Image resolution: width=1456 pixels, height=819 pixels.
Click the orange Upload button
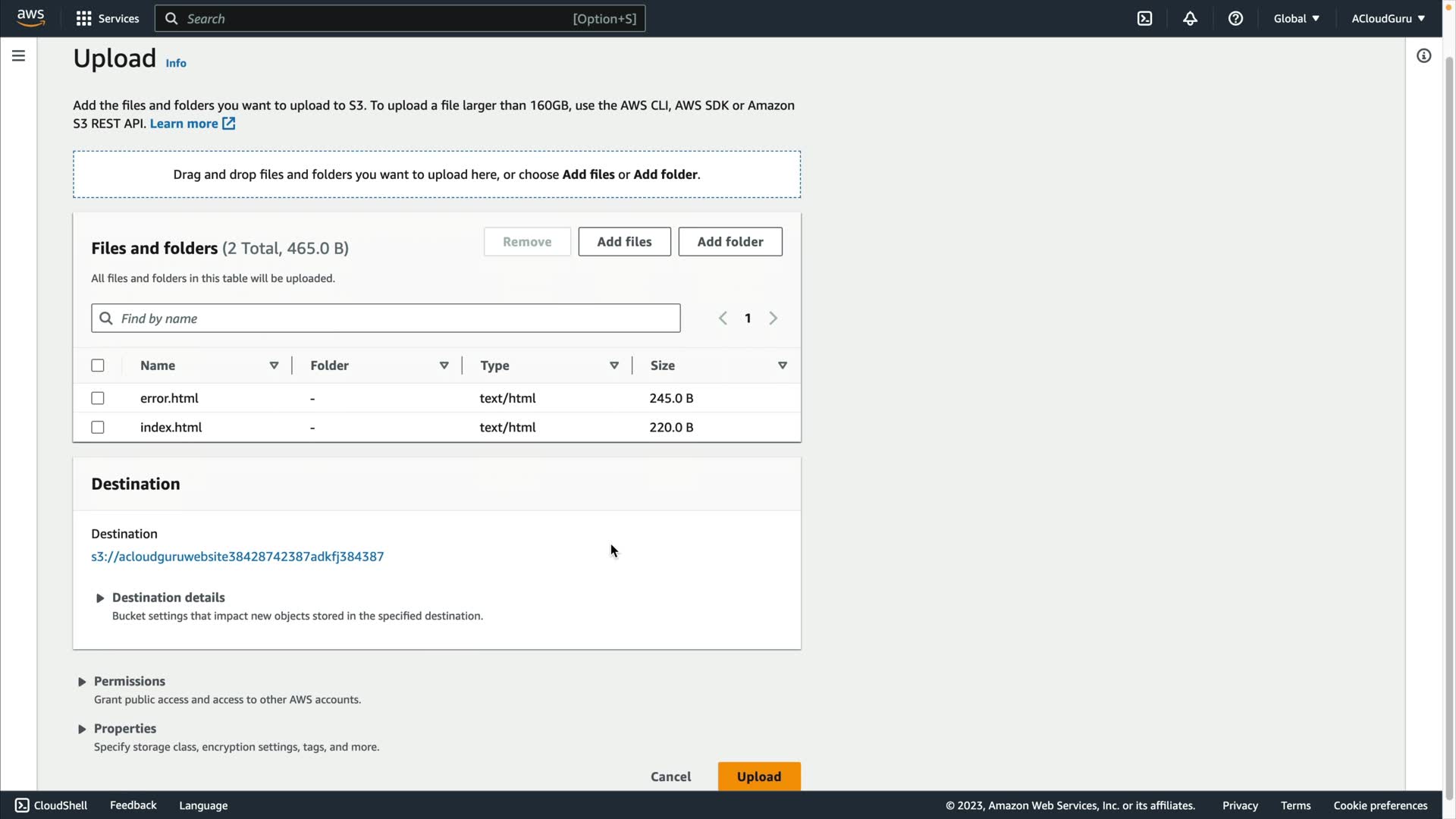point(758,777)
